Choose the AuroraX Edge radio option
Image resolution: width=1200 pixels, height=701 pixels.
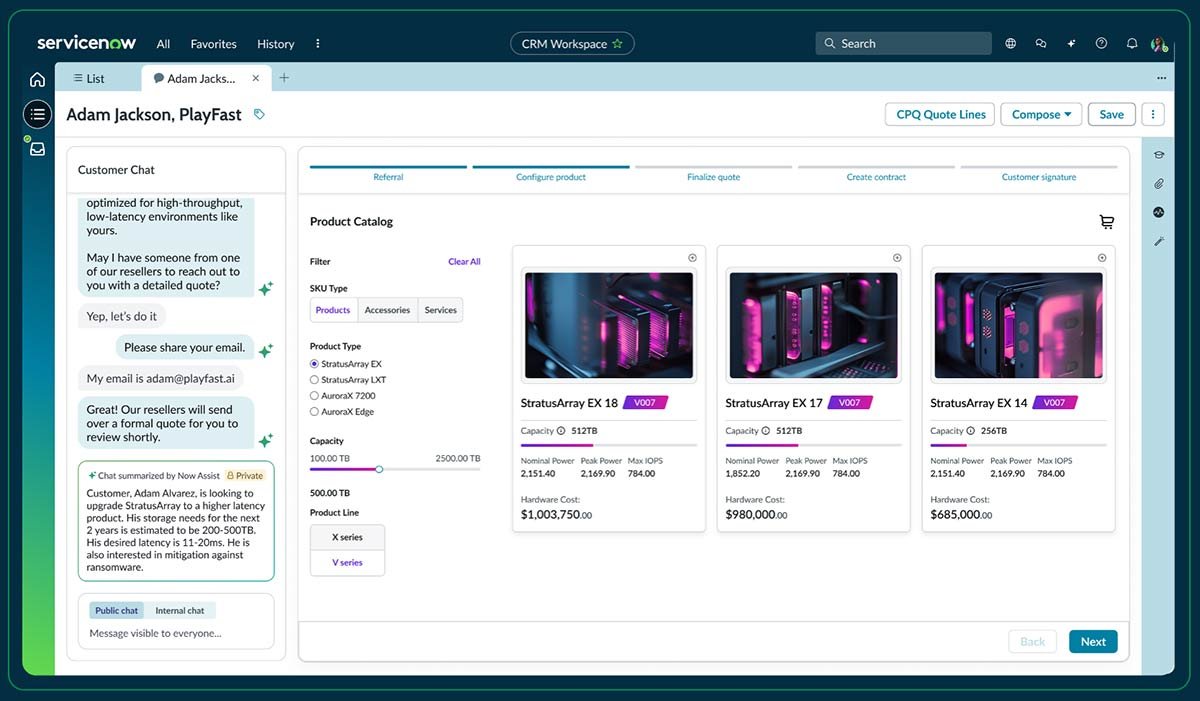click(x=315, y=412)
